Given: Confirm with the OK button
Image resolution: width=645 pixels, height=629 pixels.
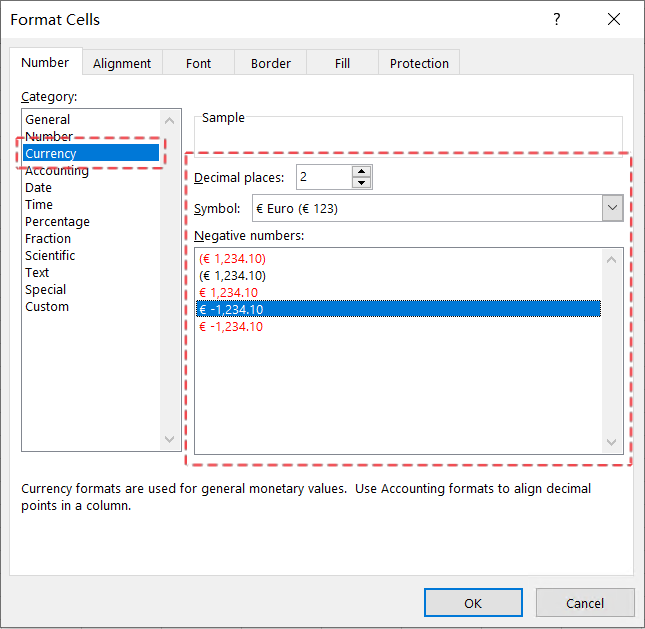Looking at the screenshot, I should click(473, 603).
